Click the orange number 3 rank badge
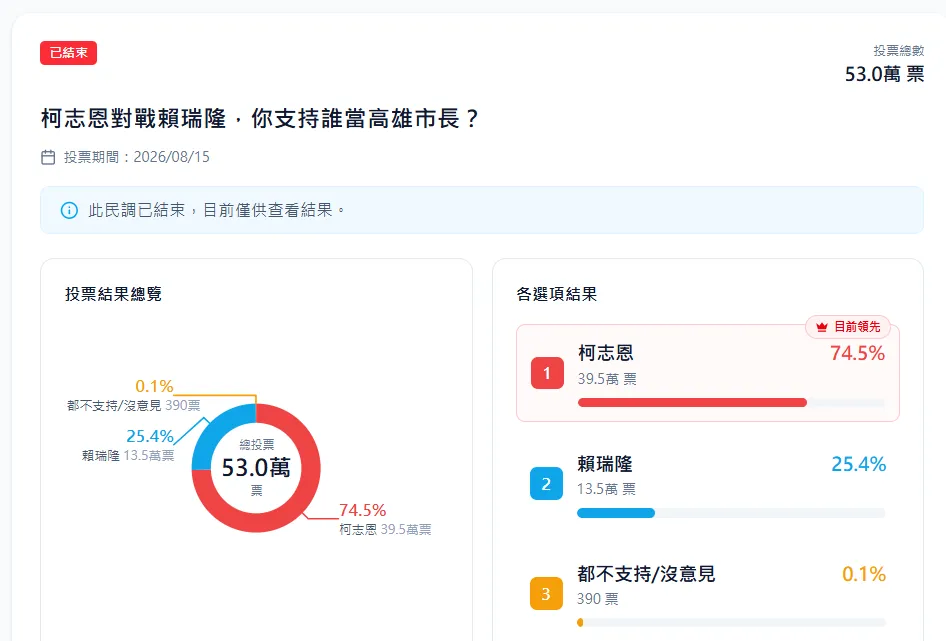Viewport: 946px width, 641px height. [546, 593]
